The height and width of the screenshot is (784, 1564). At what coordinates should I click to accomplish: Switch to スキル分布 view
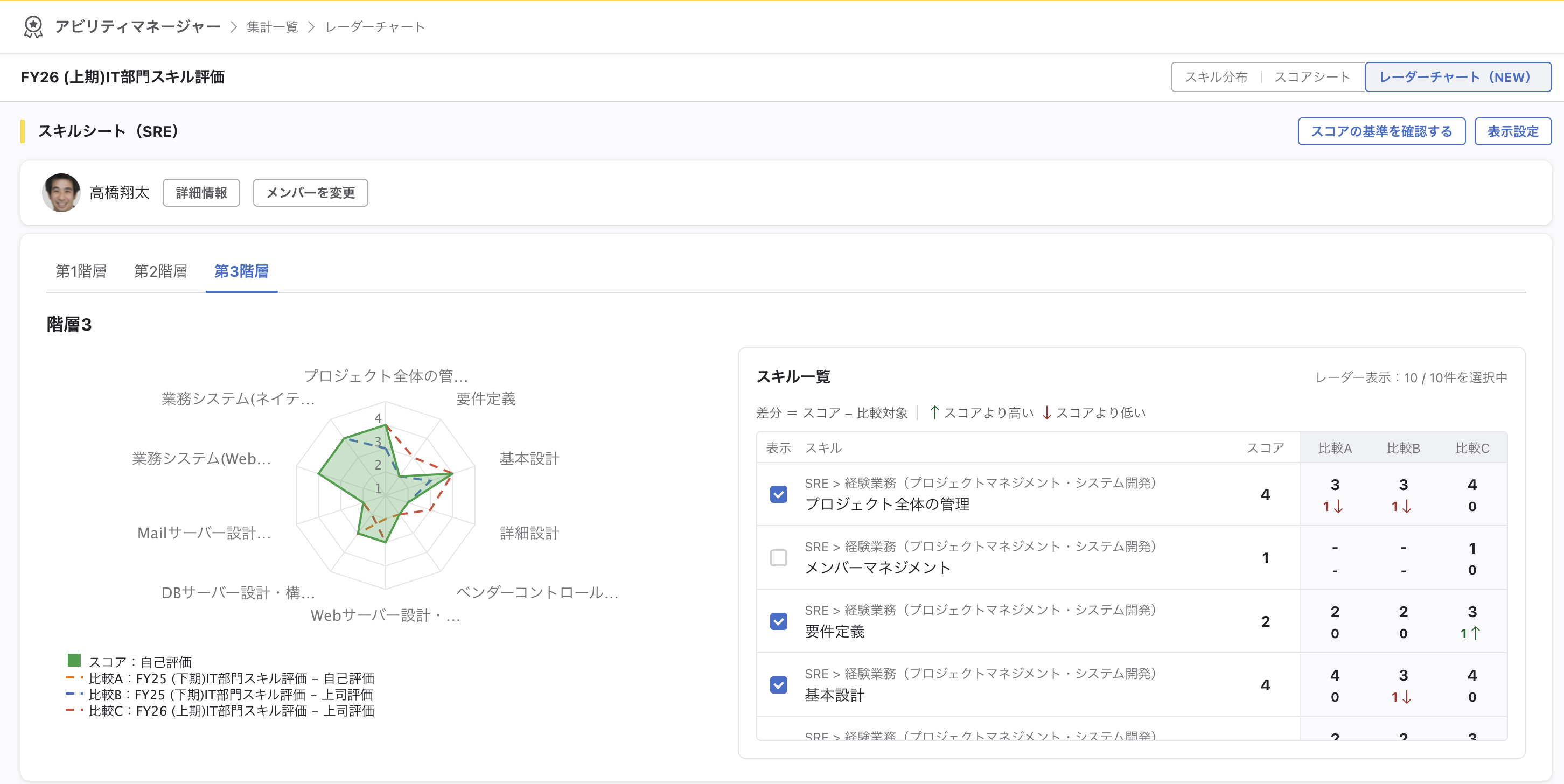(x=1216, y=77)
